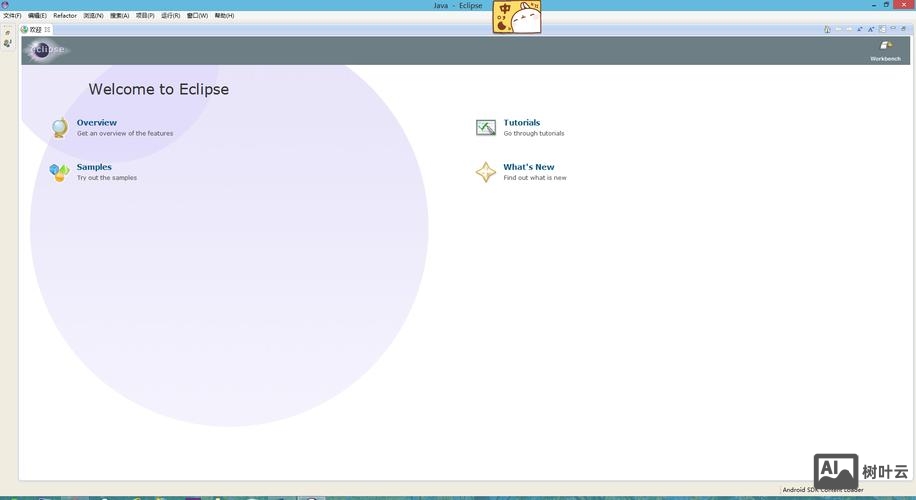
Task: Open the What's New link
Action: point(528,167)
